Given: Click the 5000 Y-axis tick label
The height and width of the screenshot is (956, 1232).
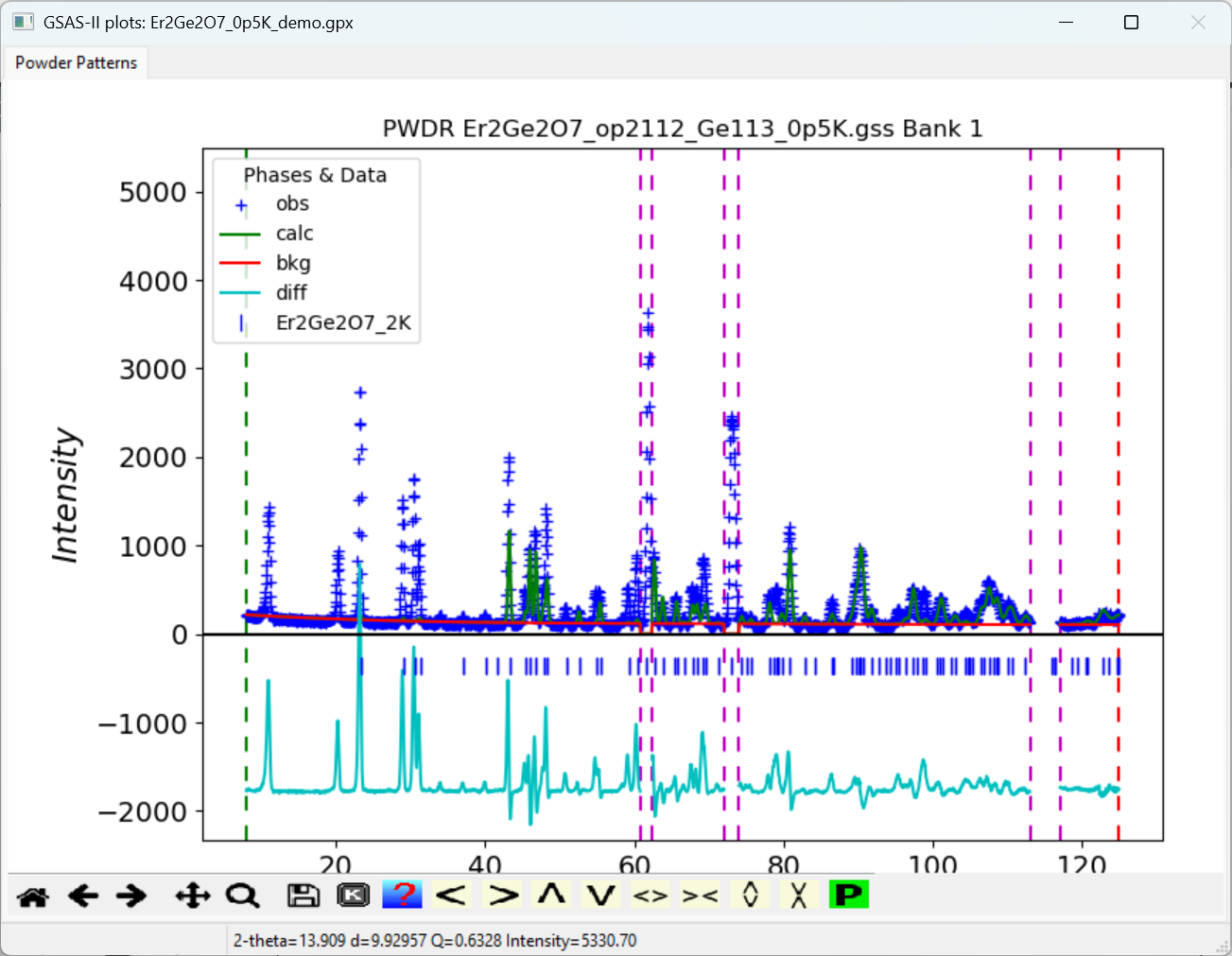Looking at the screenshot, I should [153, 193].
